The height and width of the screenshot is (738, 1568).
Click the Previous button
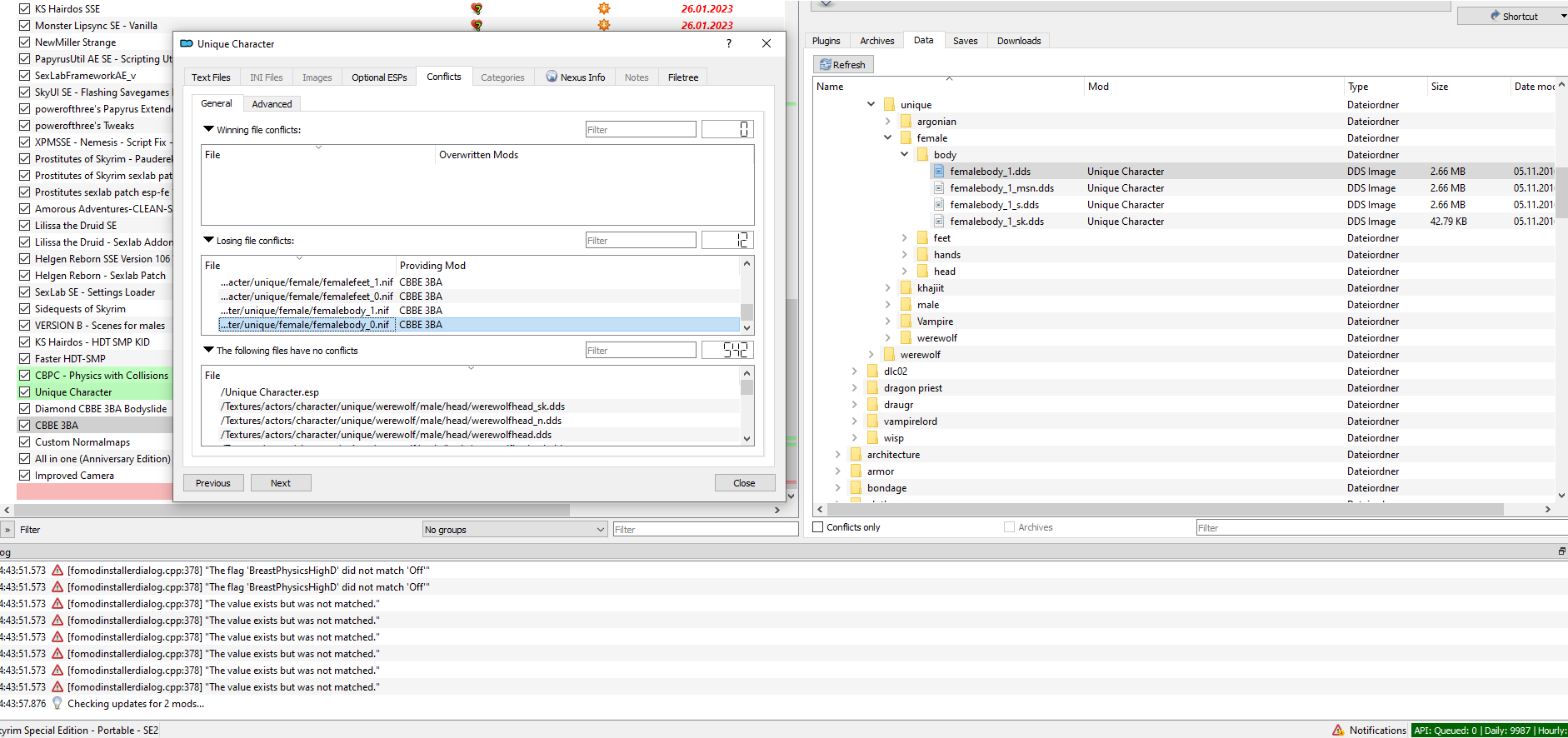(213, 483)
